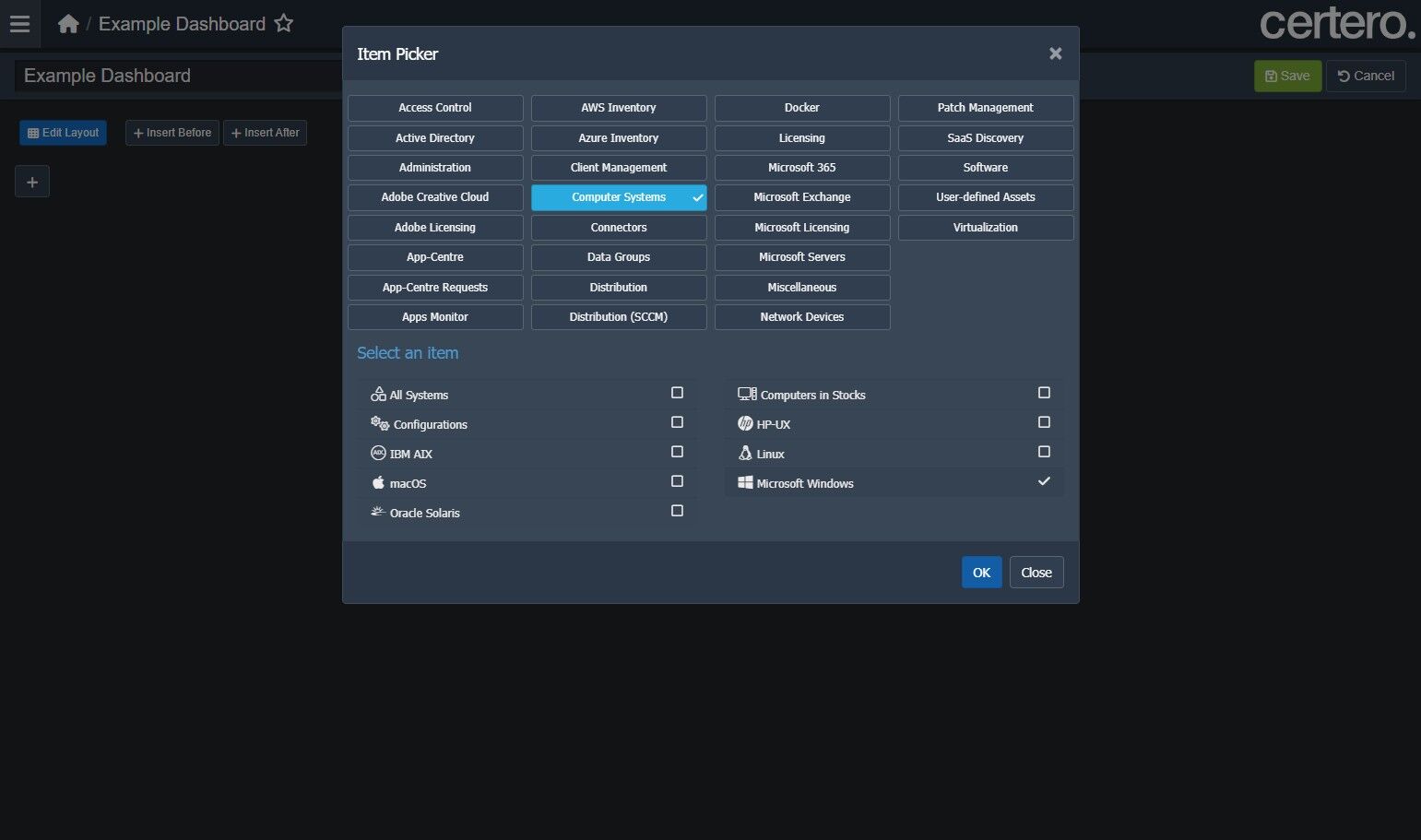
Task: Click the macOS apple icon
Action: point(378,483)
